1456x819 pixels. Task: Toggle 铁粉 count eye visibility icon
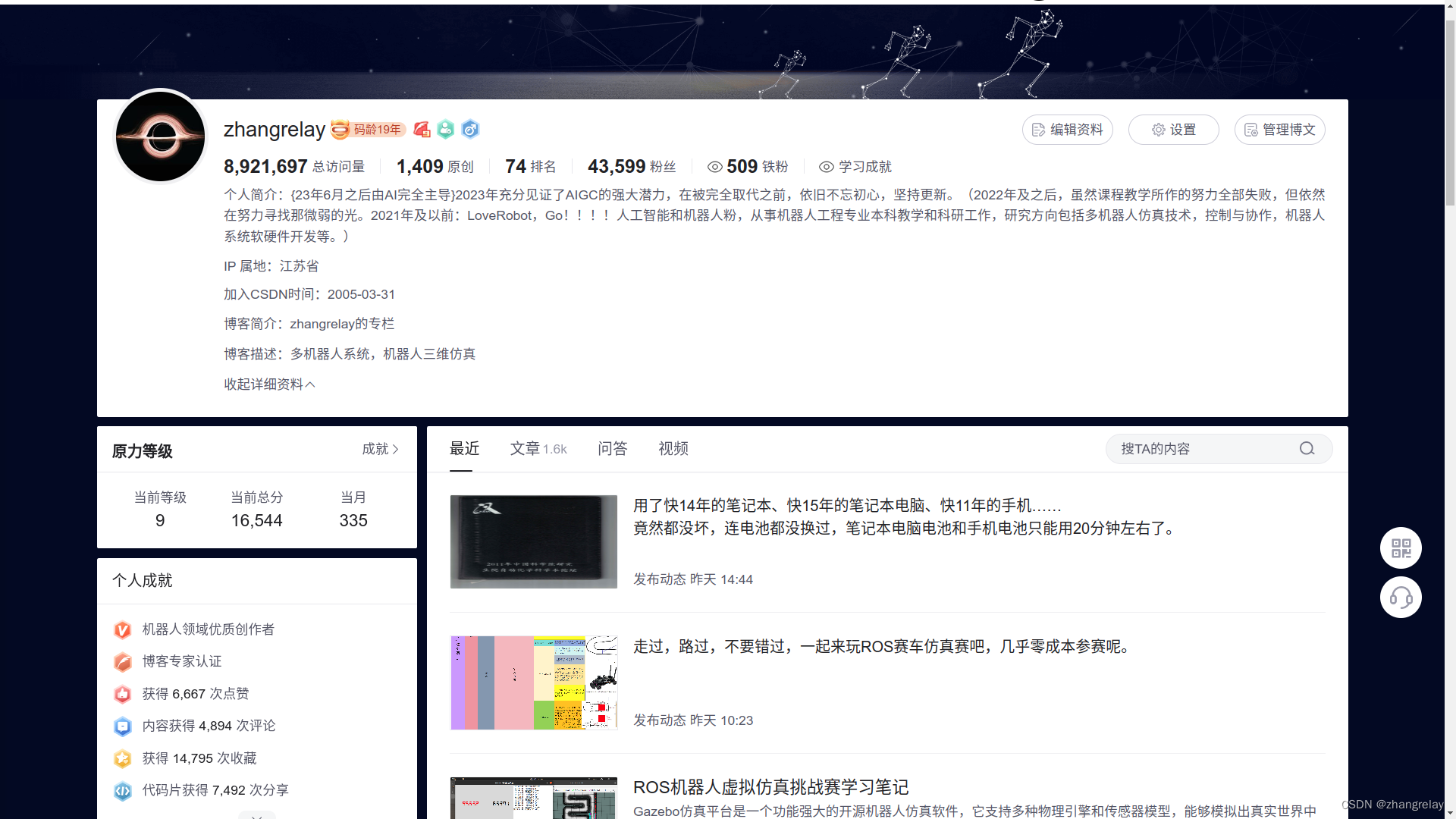point(714,167)
